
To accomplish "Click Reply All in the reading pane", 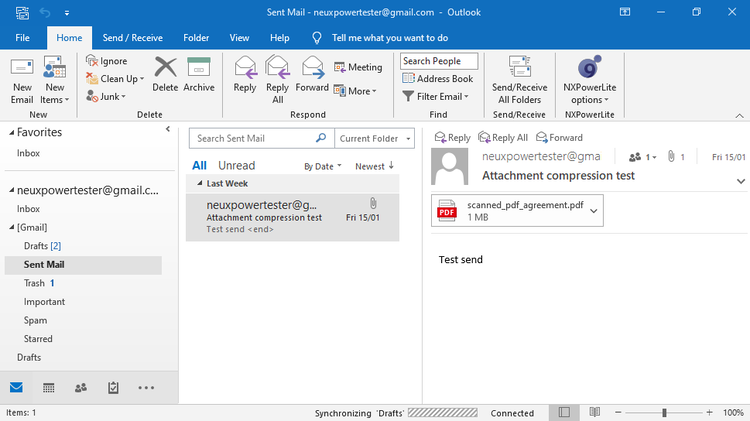I will (x=503, y=138).
